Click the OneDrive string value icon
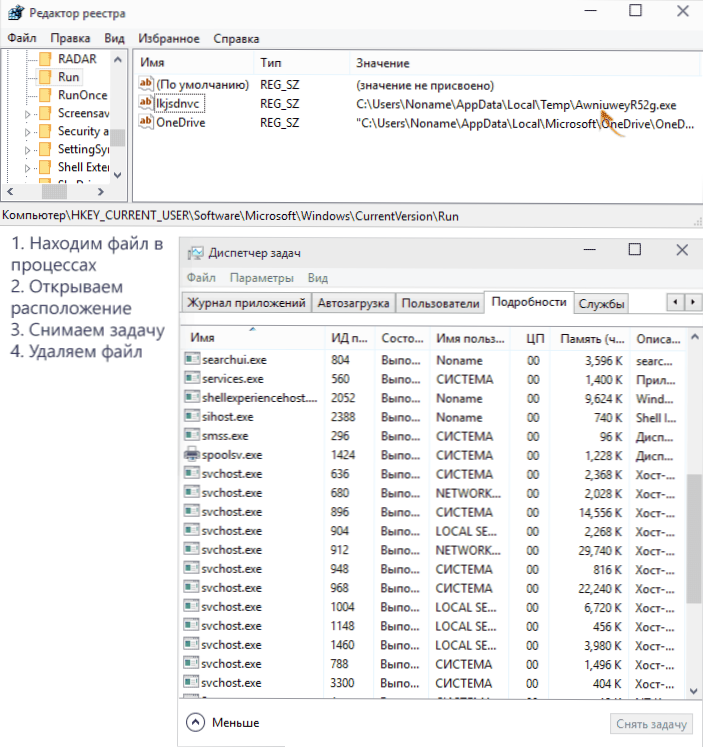 146,122
